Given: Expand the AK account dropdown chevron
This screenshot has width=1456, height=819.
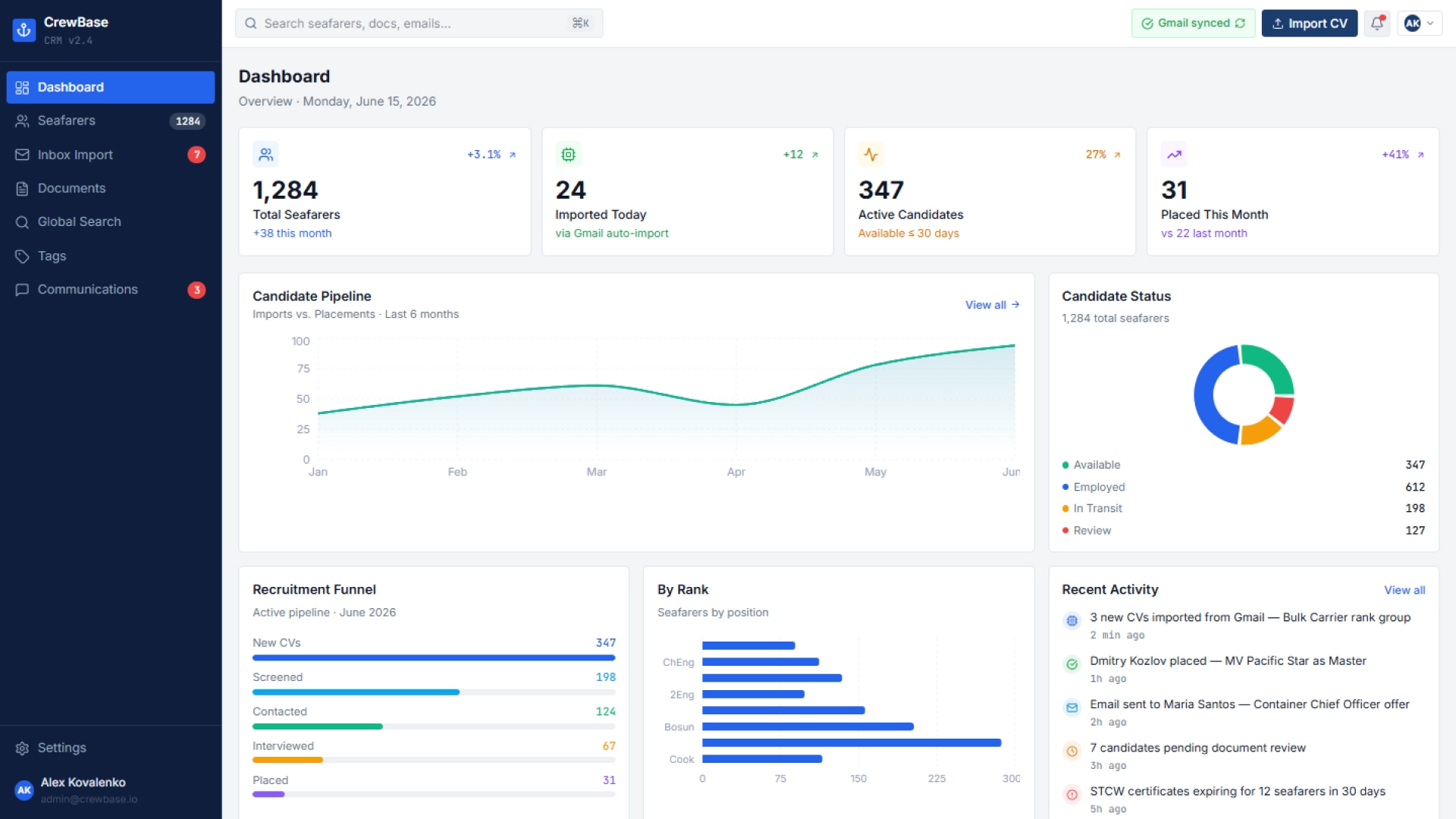Looking at the screenshot, I should [x=1430, y=24].
